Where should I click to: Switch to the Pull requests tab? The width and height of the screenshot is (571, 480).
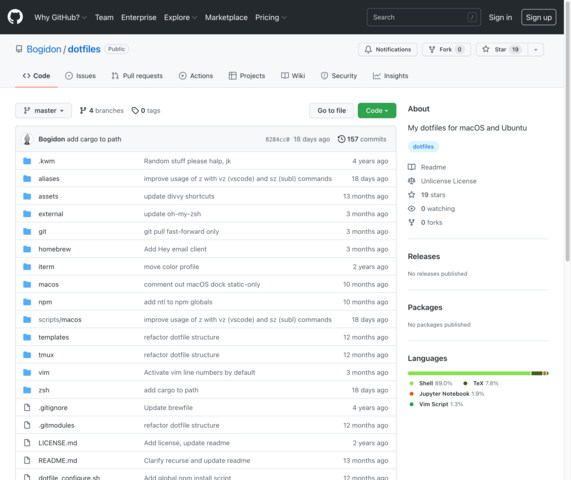(x=137, y=76)
